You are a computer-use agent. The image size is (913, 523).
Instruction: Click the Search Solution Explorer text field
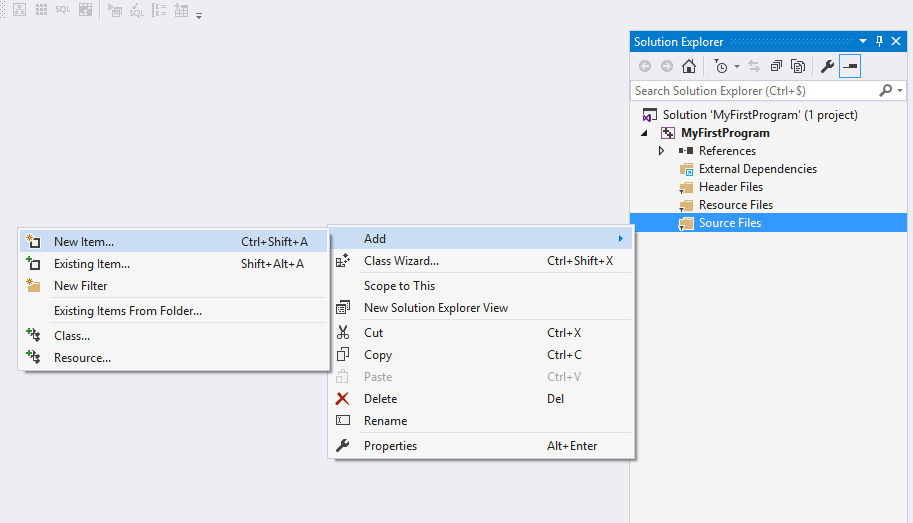753,91
